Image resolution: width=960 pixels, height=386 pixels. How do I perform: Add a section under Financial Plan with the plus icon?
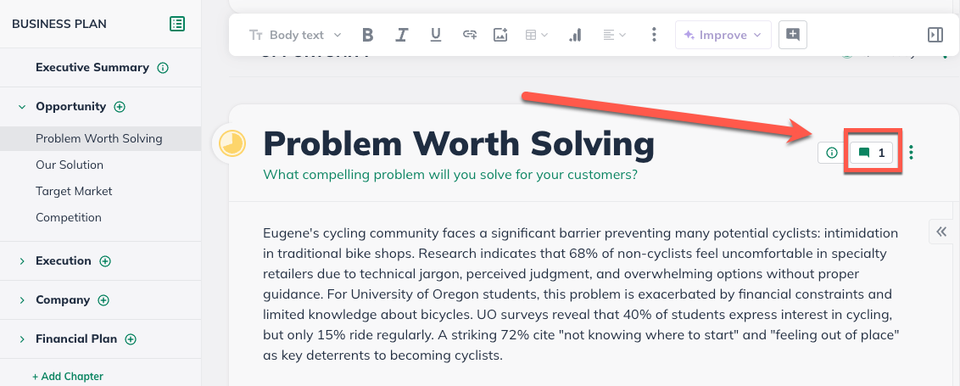pyautogui.click(x=130, y=339)
